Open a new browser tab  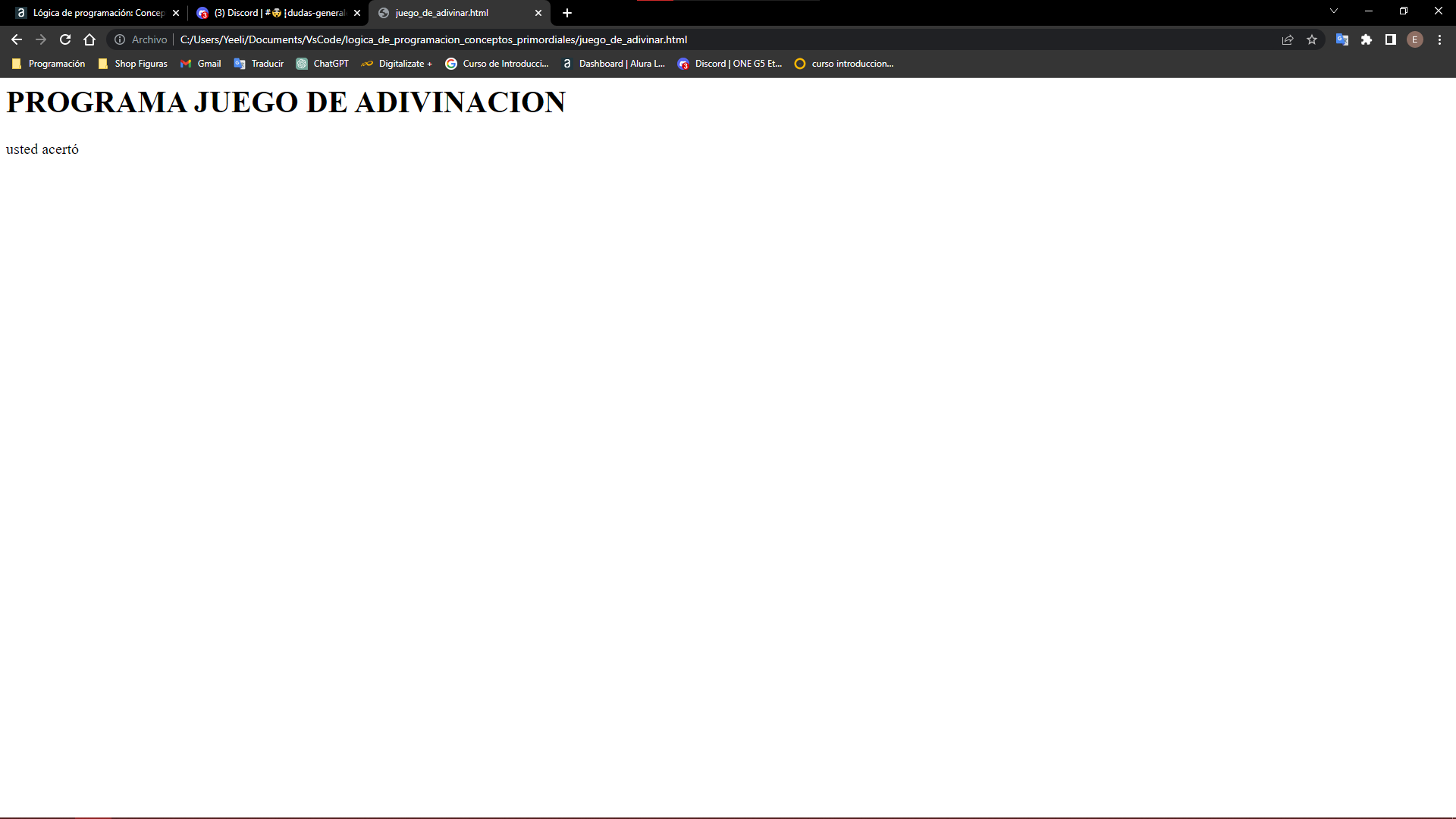click(x=567, y=13)
